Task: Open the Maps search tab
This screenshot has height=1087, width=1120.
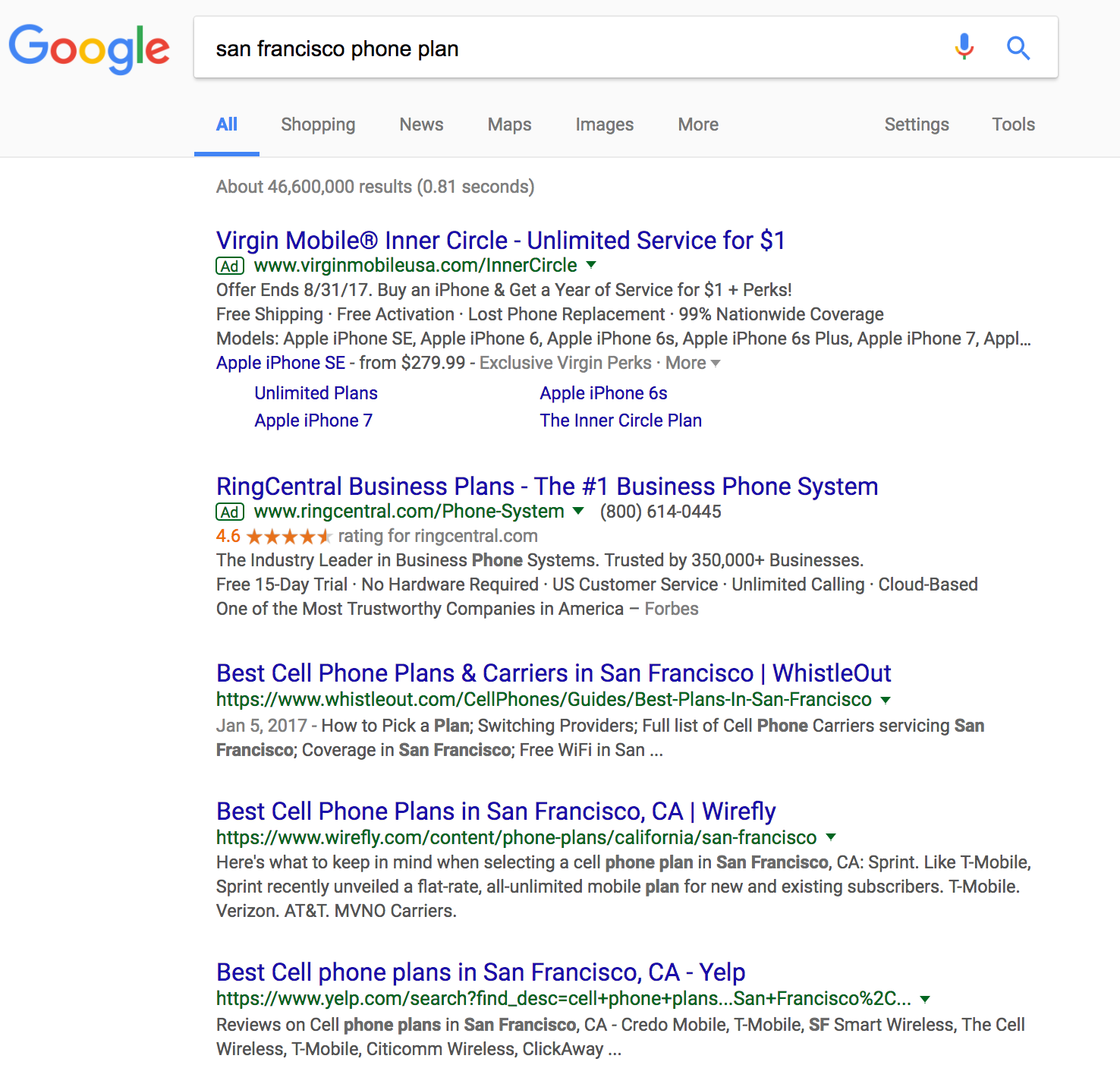Action: 509,124
